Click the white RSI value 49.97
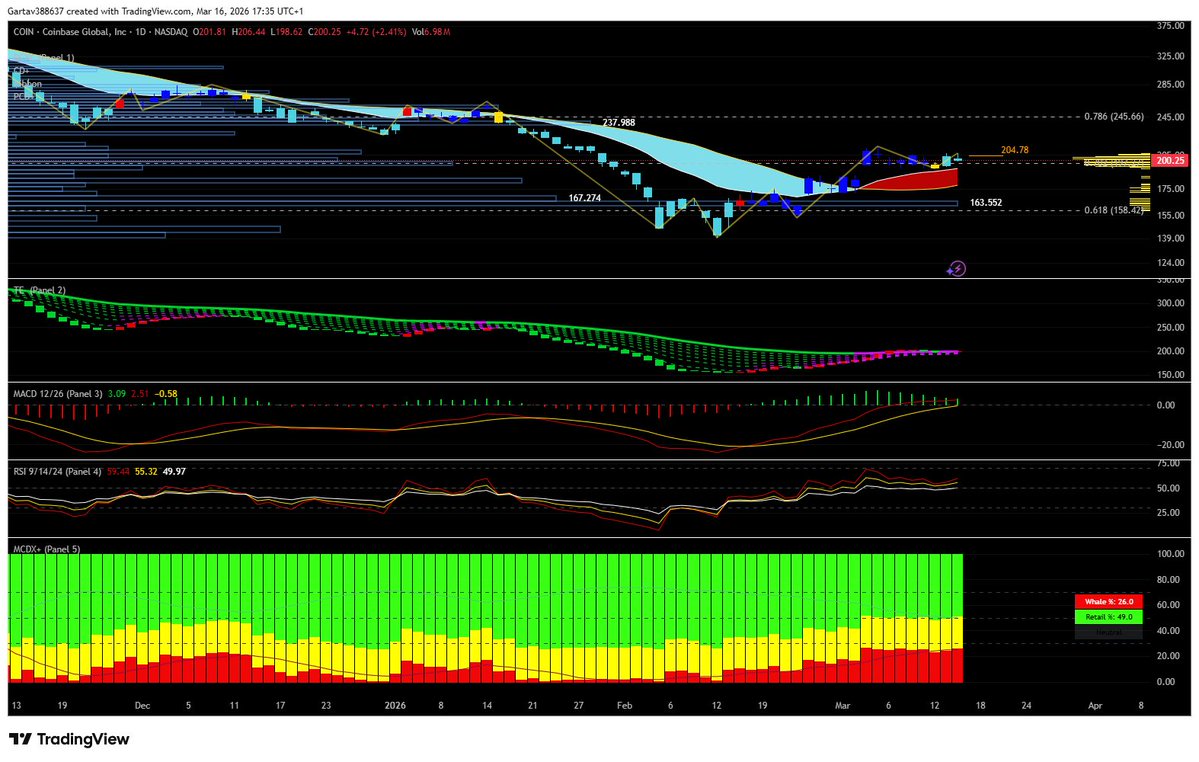This screenshot has width=1199, height=762. (174, 472)
